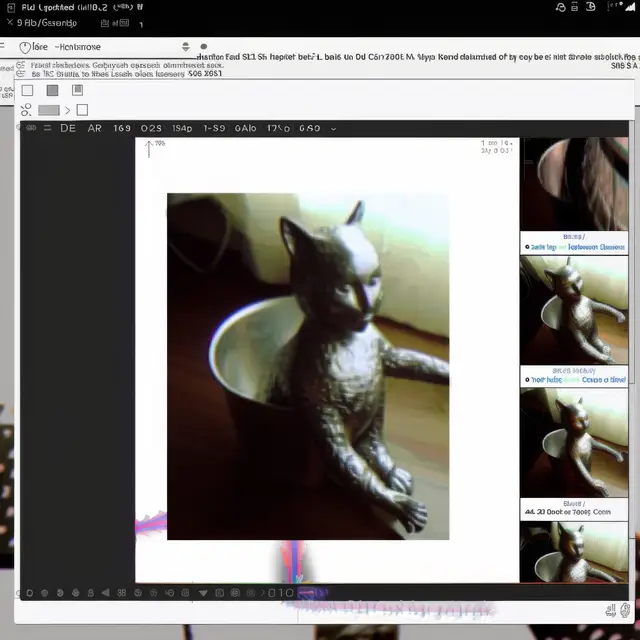Click the lock icon in bottom toolbar
This screenshot has height=640, width=640.
pos(91,593)
